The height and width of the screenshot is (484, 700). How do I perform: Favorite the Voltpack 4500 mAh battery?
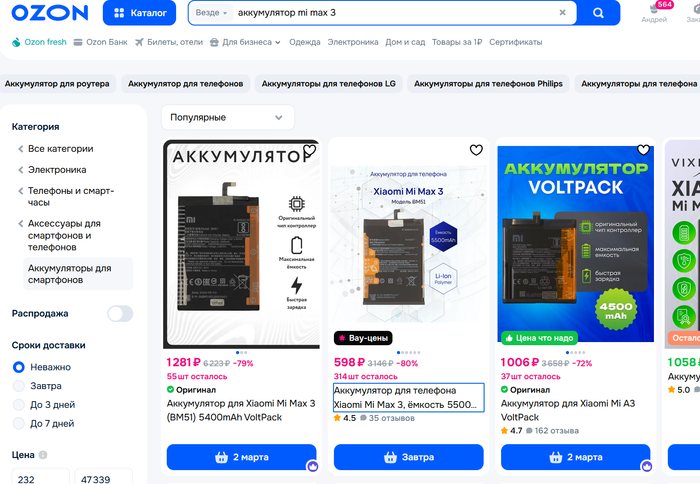[643, 150]
